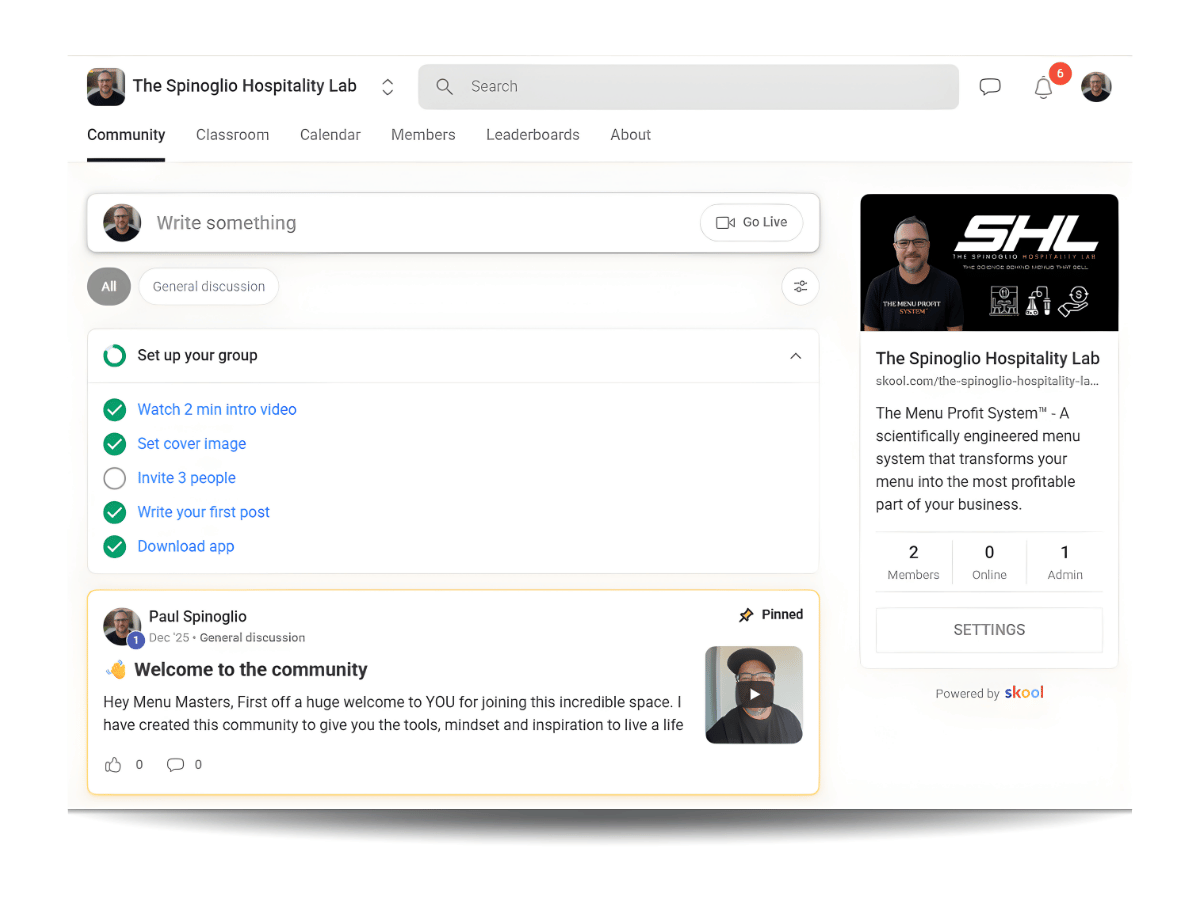Image resolution: width=1200 pixels, height=900 pixels.
Task: Click the magnifier icon in search bar
Action: click(445, 87)
